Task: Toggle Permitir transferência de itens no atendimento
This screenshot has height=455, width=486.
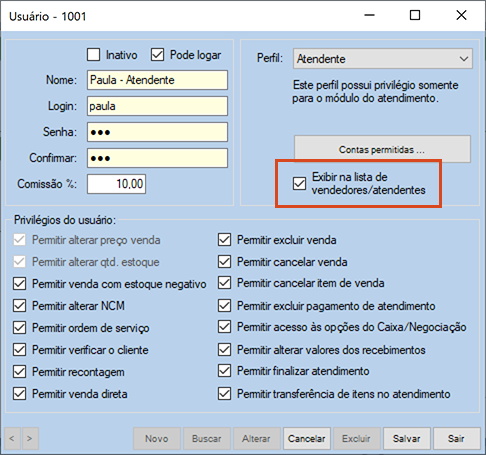Action: [224, 394]
